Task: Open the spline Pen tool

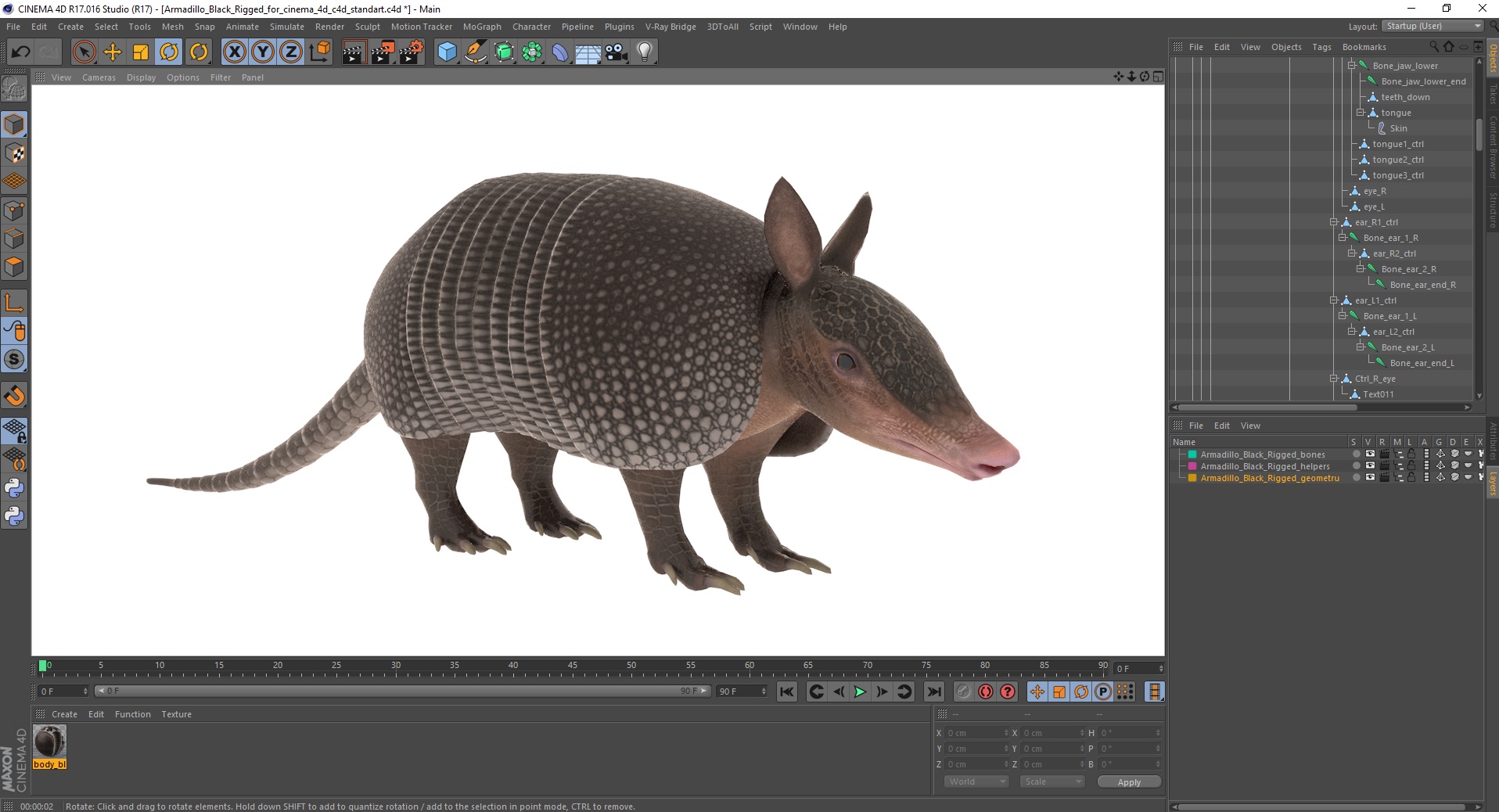Action: (x=476, y=52)
